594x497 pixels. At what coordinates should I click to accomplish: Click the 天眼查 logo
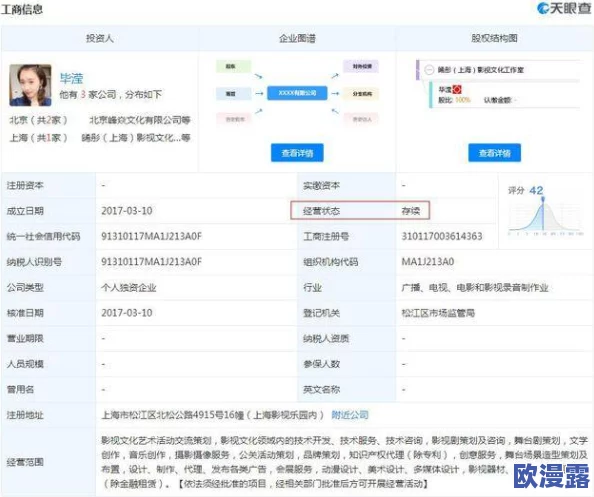[x=564, y=8]
